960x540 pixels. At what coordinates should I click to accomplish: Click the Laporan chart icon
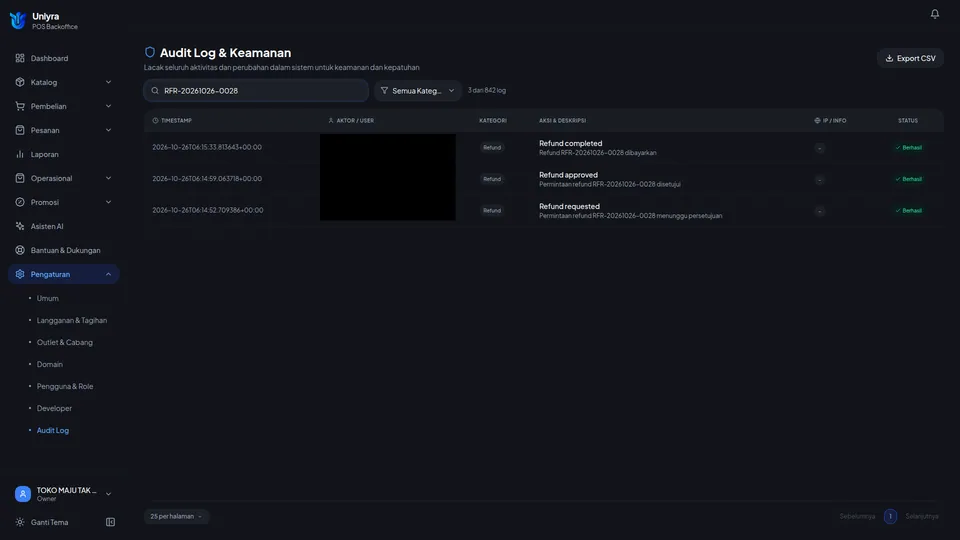tap(20, 154)
